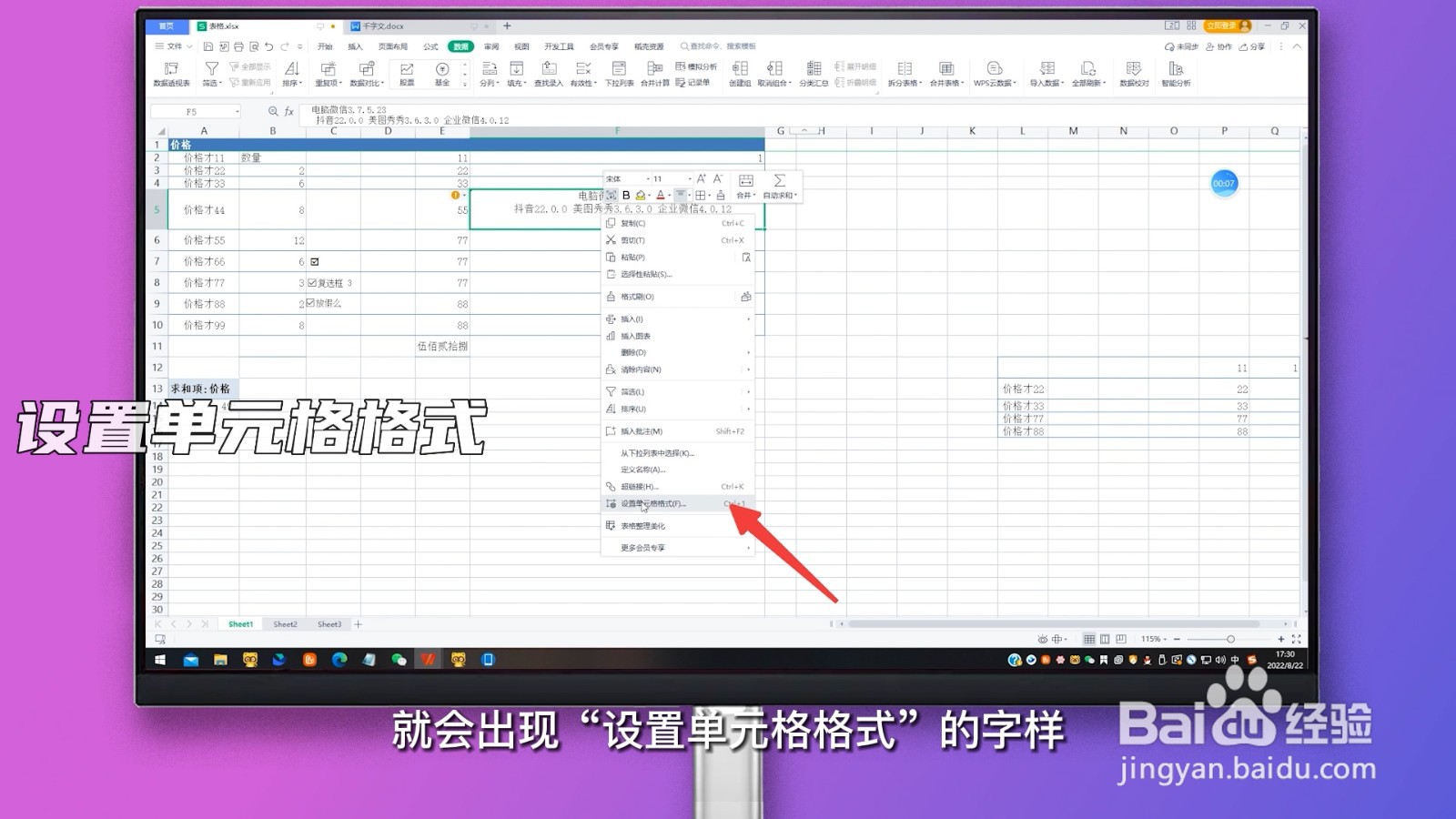
Task: Switch to the 开始 ribbon tab
Action: point(325,46)
